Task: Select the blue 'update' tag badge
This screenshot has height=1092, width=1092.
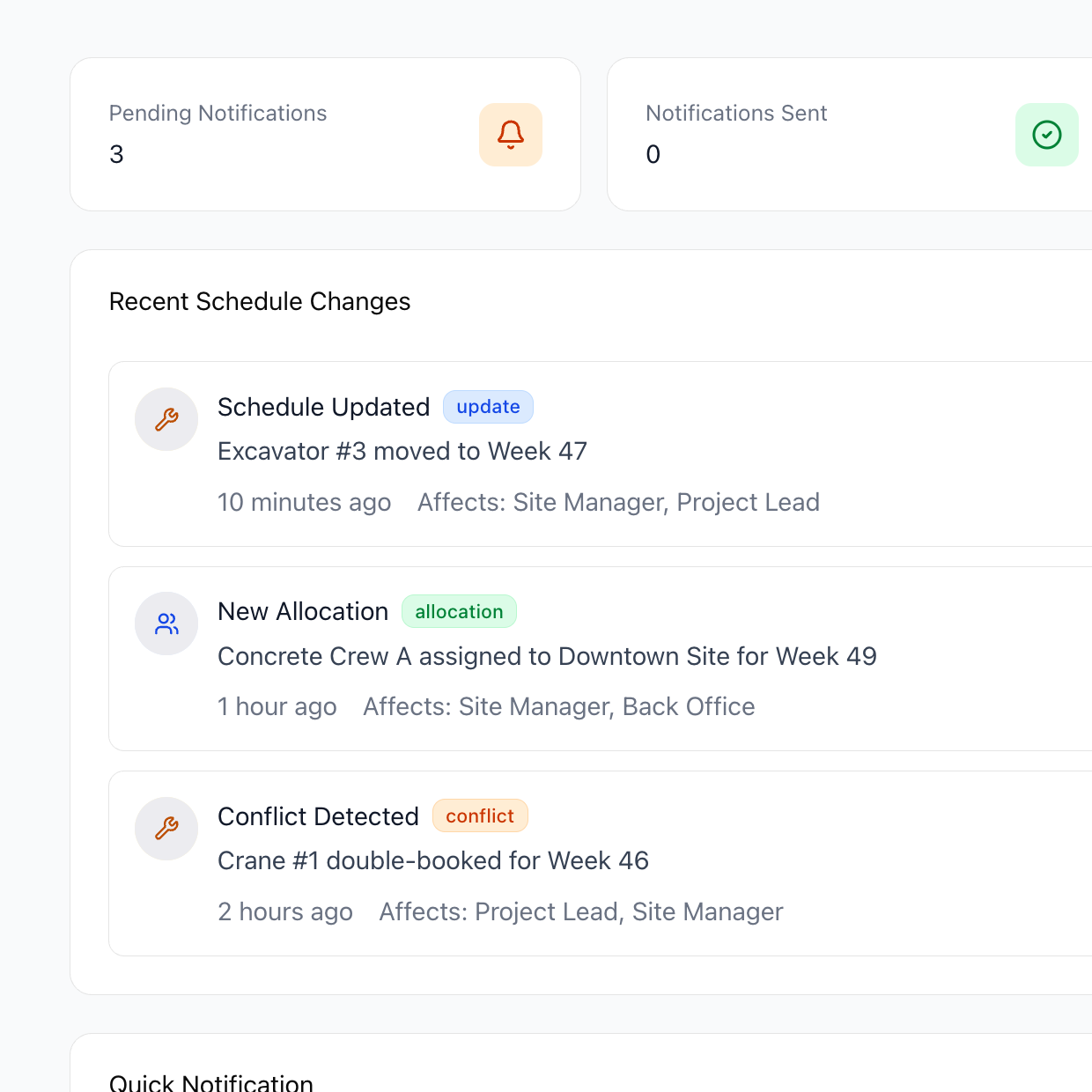Action: tap(488, 407)
